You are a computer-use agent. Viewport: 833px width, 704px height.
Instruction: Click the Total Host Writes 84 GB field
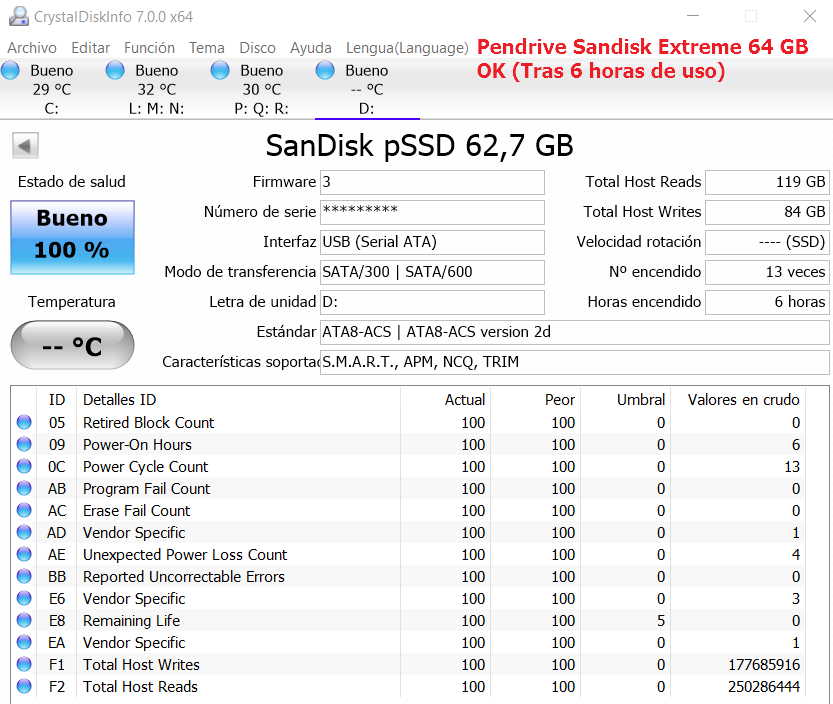[x=767, y=212]
